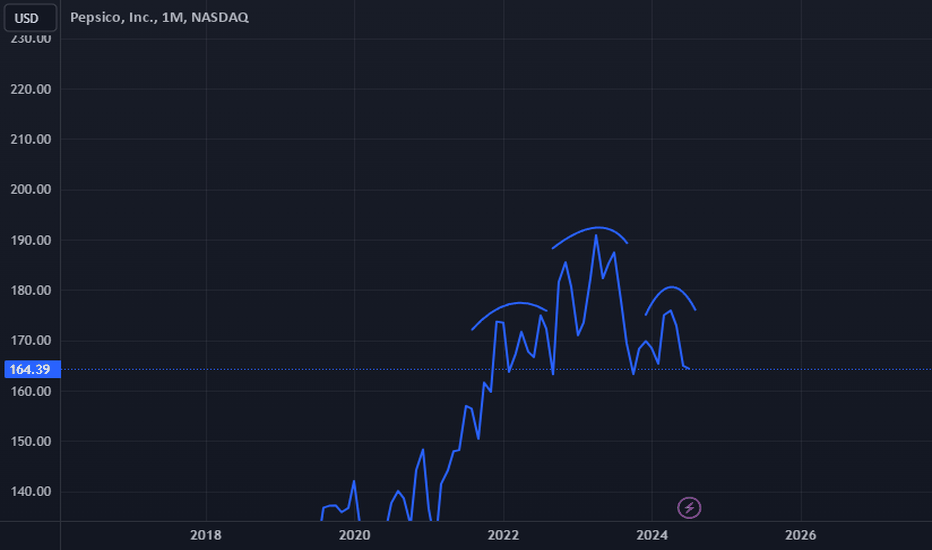Image resolution: width=932 pixels, height=550 pixels.
Task: Click the 180.00 price axis label
Action: point(31,290)
